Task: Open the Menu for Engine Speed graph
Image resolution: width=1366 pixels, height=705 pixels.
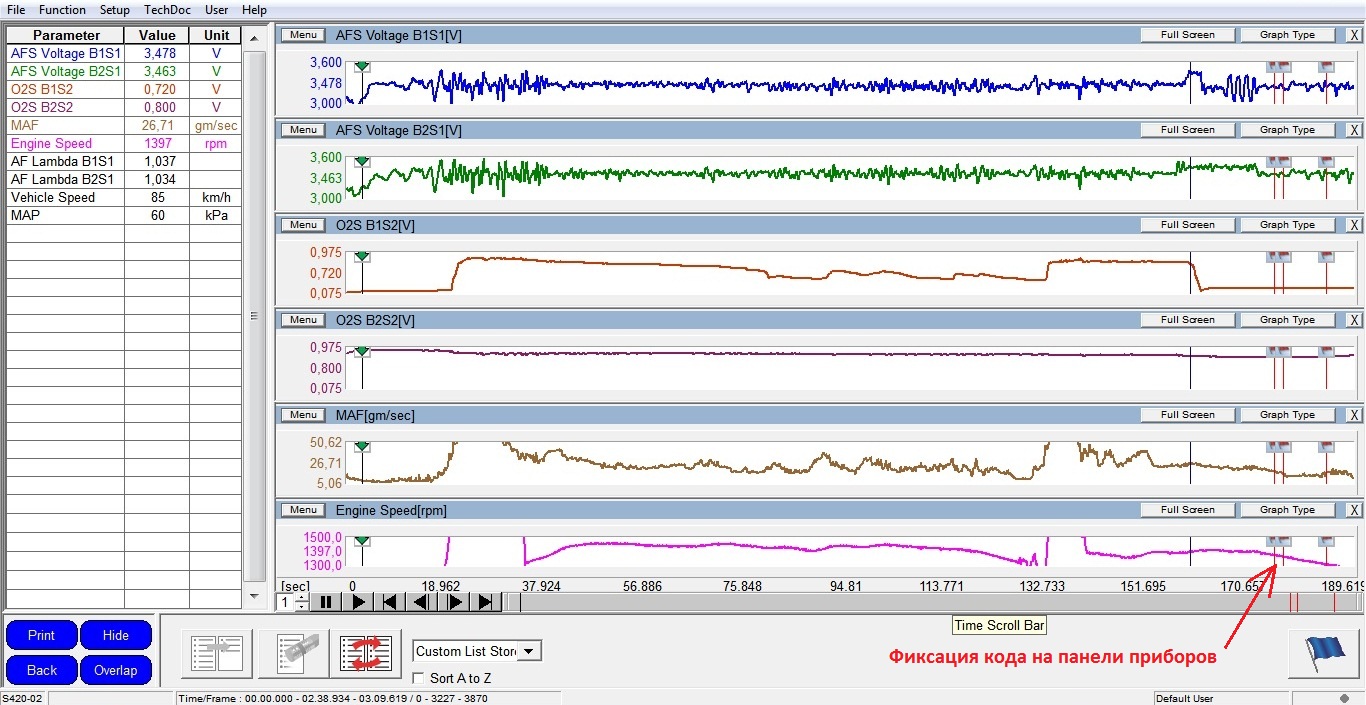Action: (303, 510)
